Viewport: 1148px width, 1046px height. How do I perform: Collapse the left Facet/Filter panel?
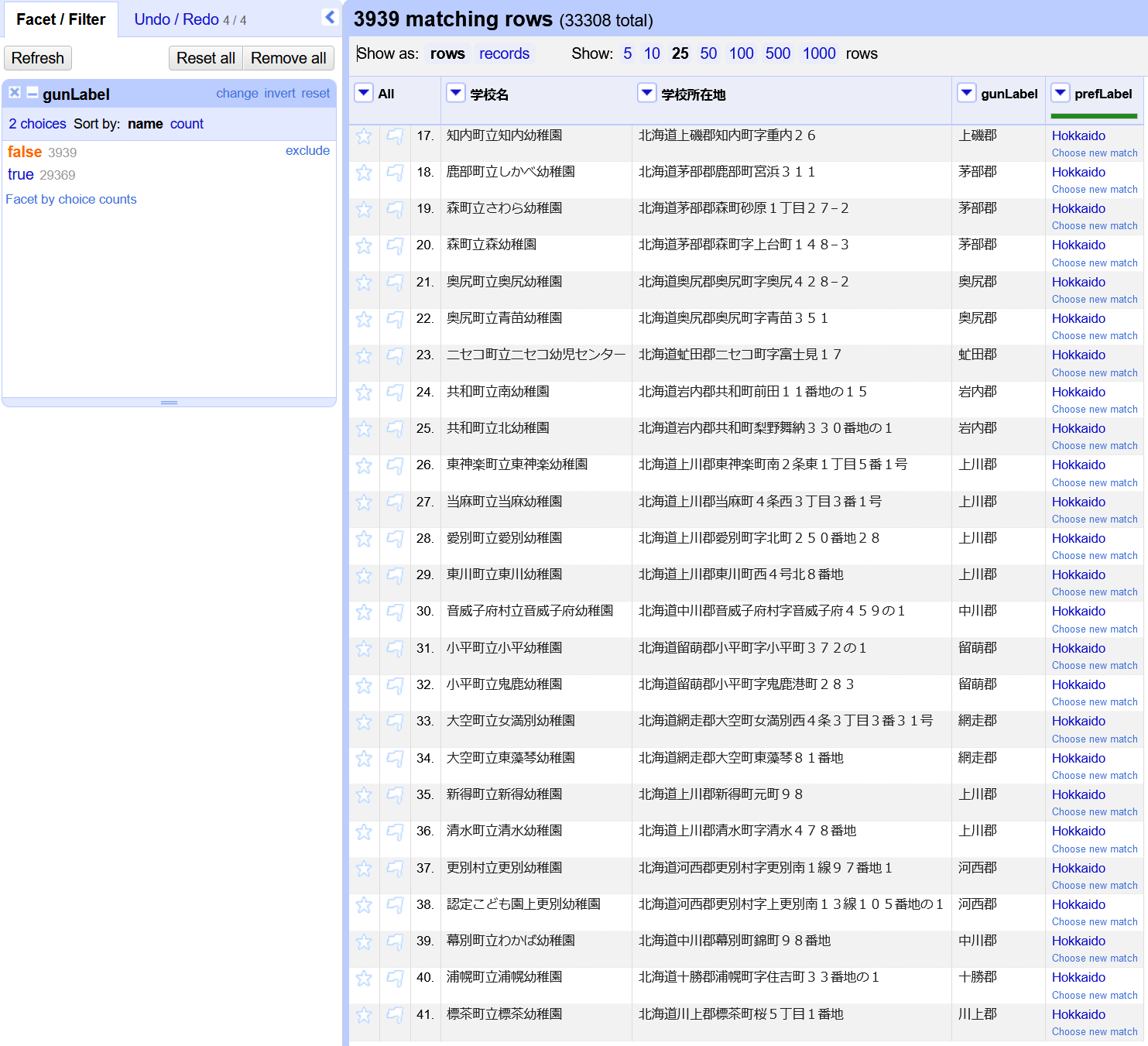(x=330, y=17)
